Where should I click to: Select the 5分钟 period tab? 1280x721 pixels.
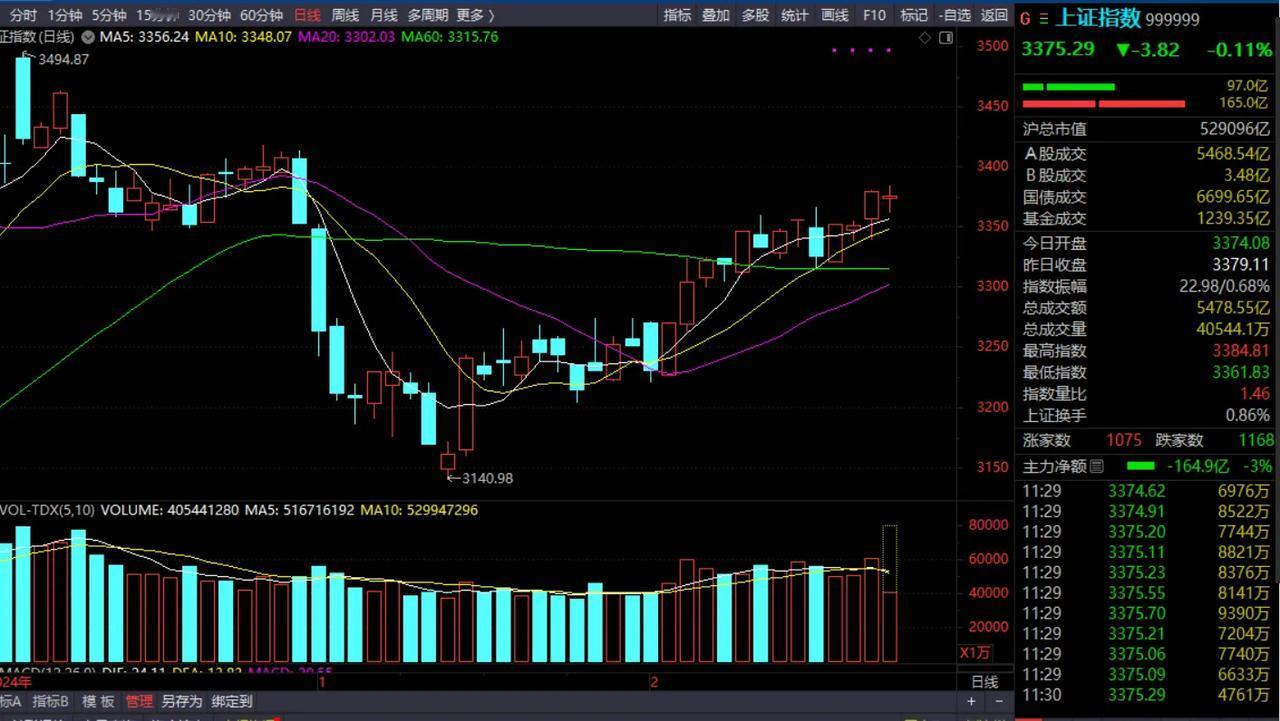[x=109, y=15]
